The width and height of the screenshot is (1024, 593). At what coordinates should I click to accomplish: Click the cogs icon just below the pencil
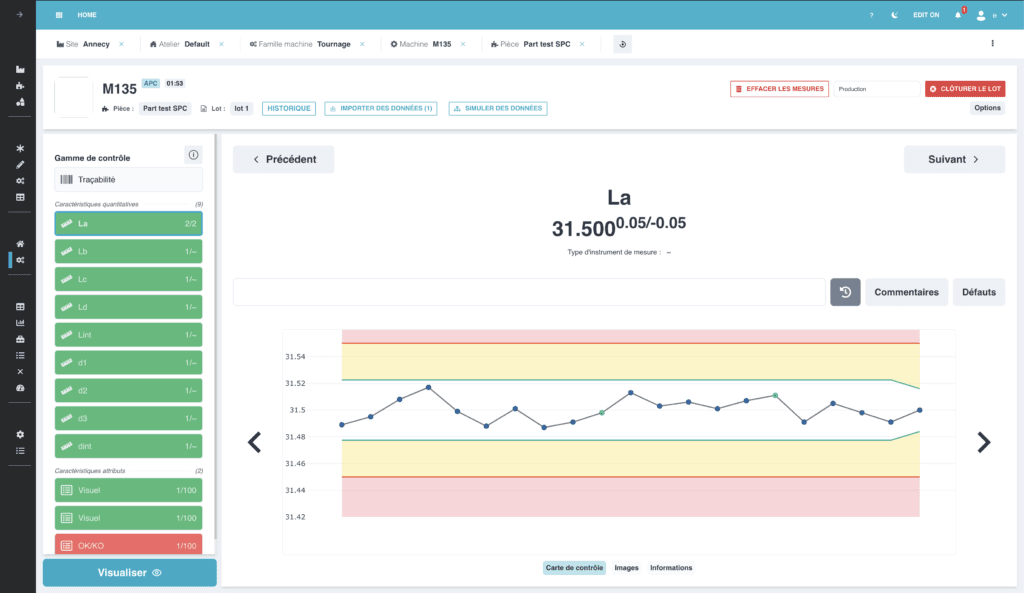[20, 181]
